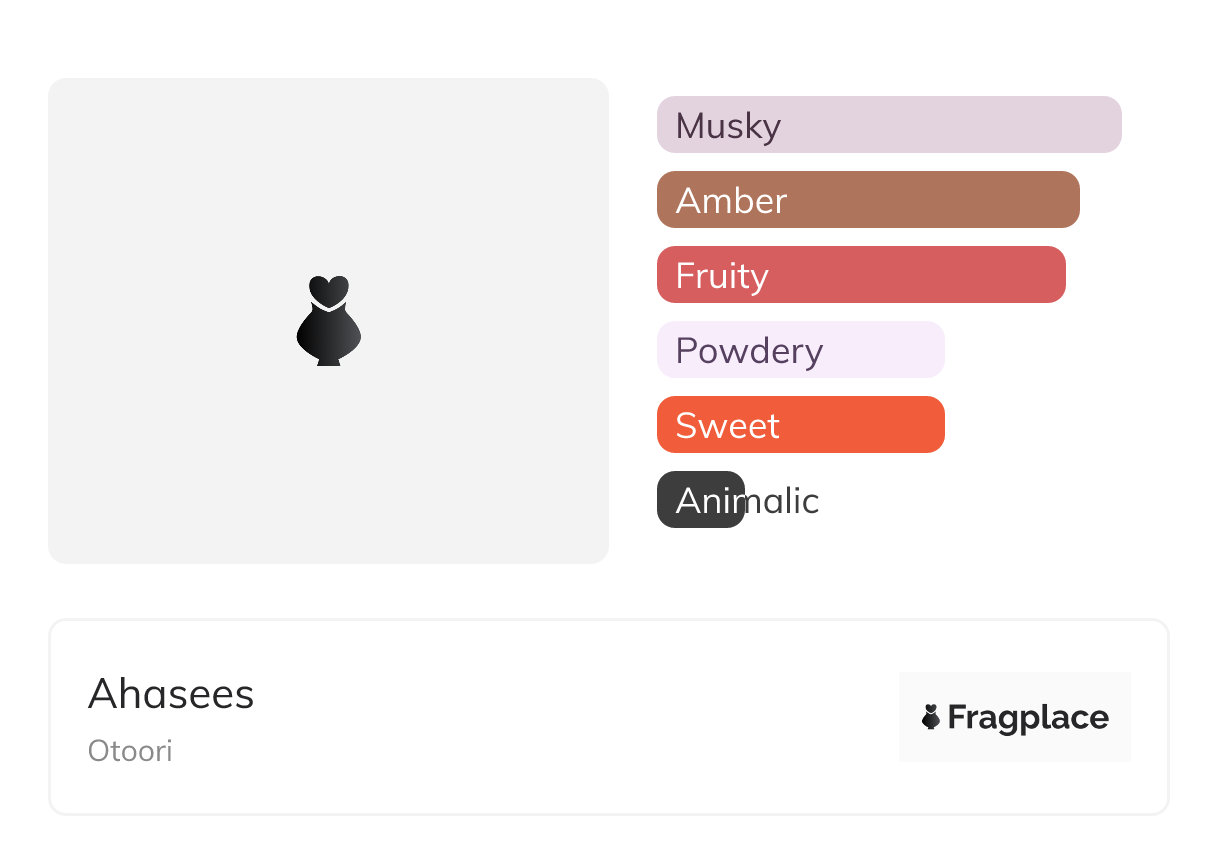1218x864 pixels.
Task: Select the dark Animalic accord bar
Action: pos(700,500)
